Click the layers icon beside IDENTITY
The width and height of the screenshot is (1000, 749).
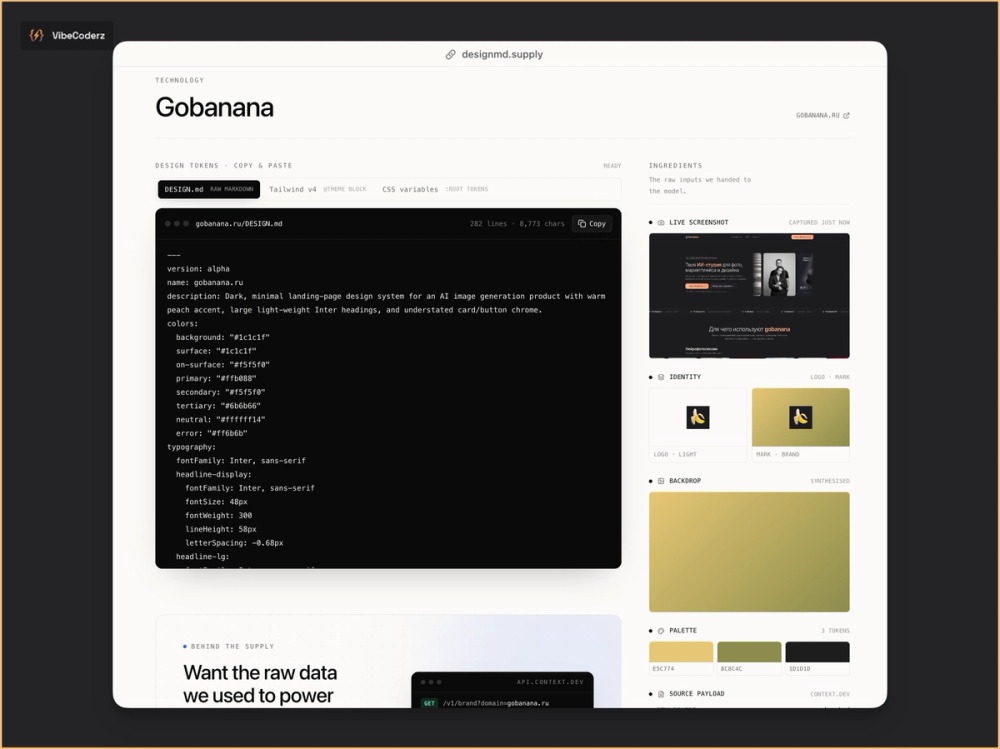point(661,377)
